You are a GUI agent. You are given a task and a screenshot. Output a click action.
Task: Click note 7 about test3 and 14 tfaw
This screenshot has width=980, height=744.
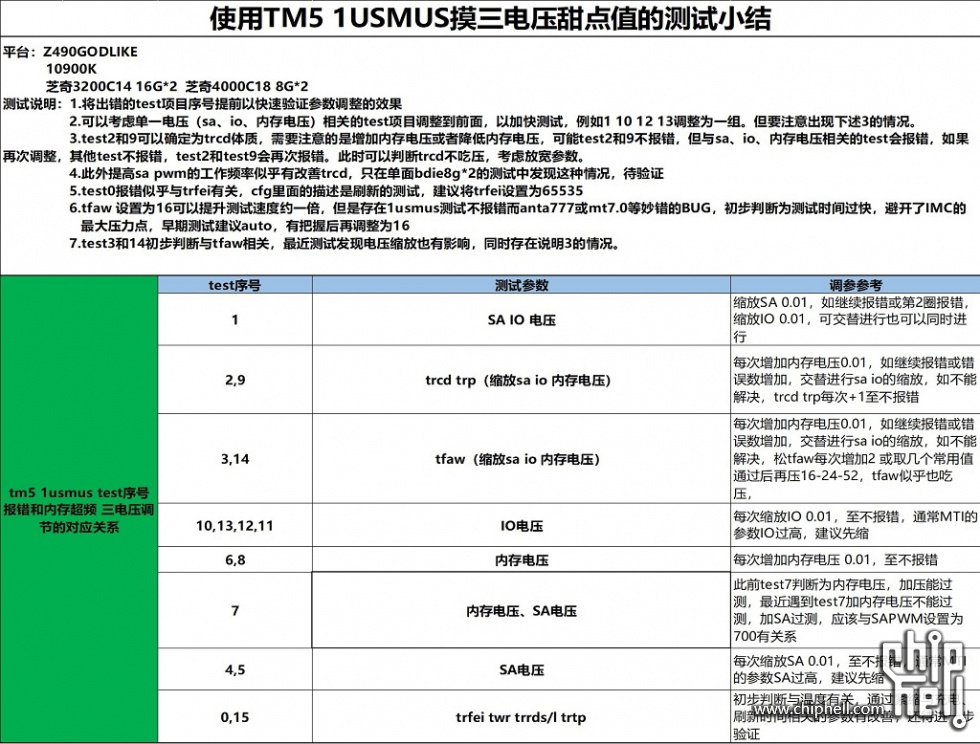click(345, 243)
